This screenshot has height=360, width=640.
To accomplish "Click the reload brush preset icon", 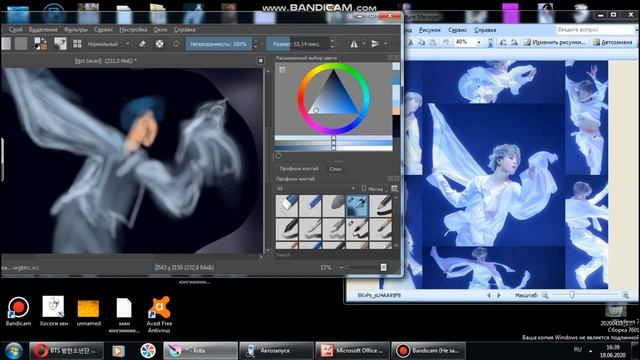I will (x=176, y=44).
